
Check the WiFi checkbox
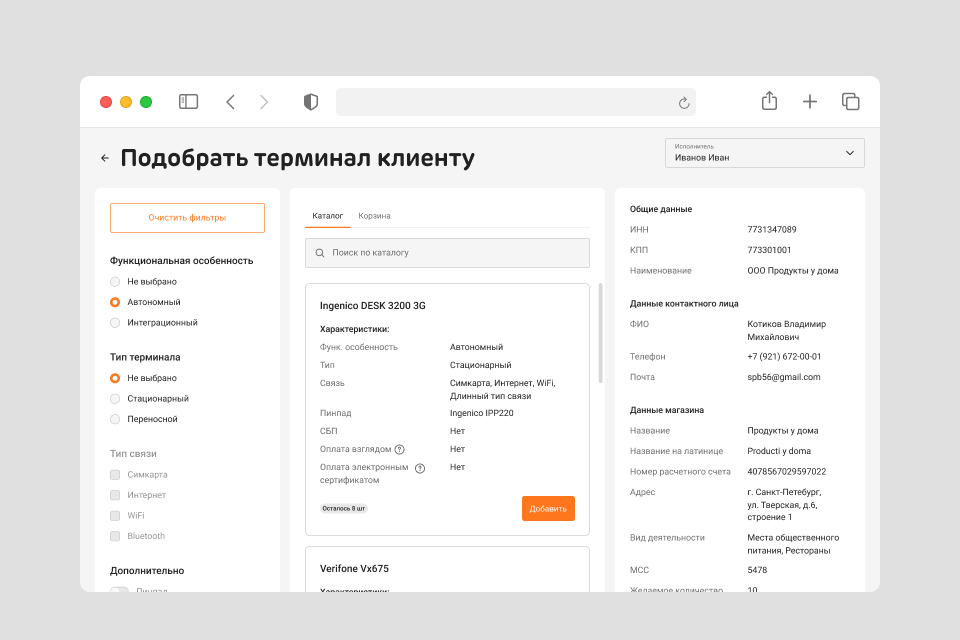114,516
